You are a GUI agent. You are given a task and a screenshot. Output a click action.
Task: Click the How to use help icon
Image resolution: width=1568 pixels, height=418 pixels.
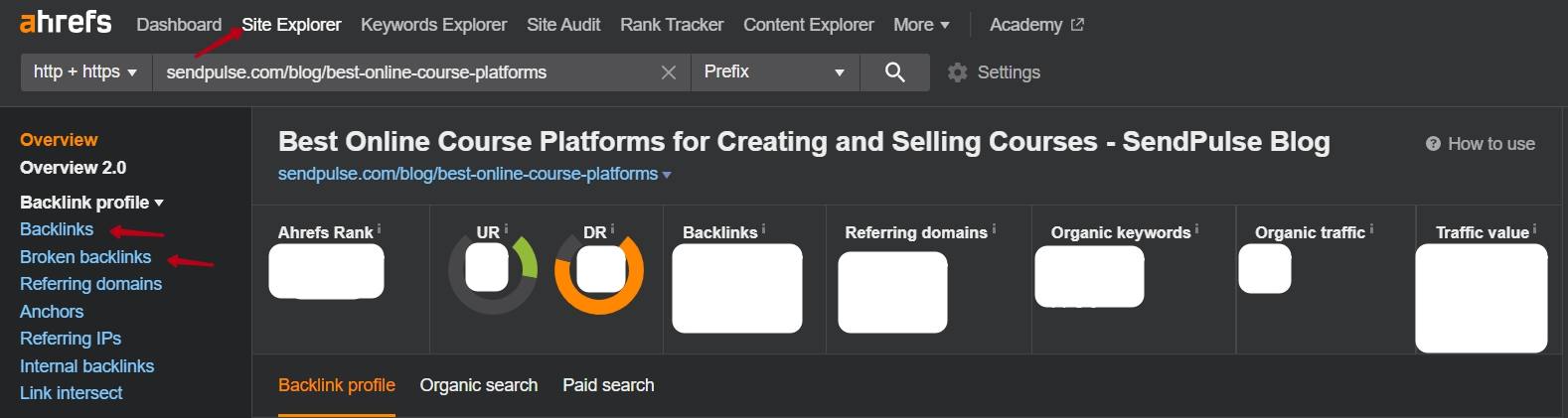[1433, 144]
